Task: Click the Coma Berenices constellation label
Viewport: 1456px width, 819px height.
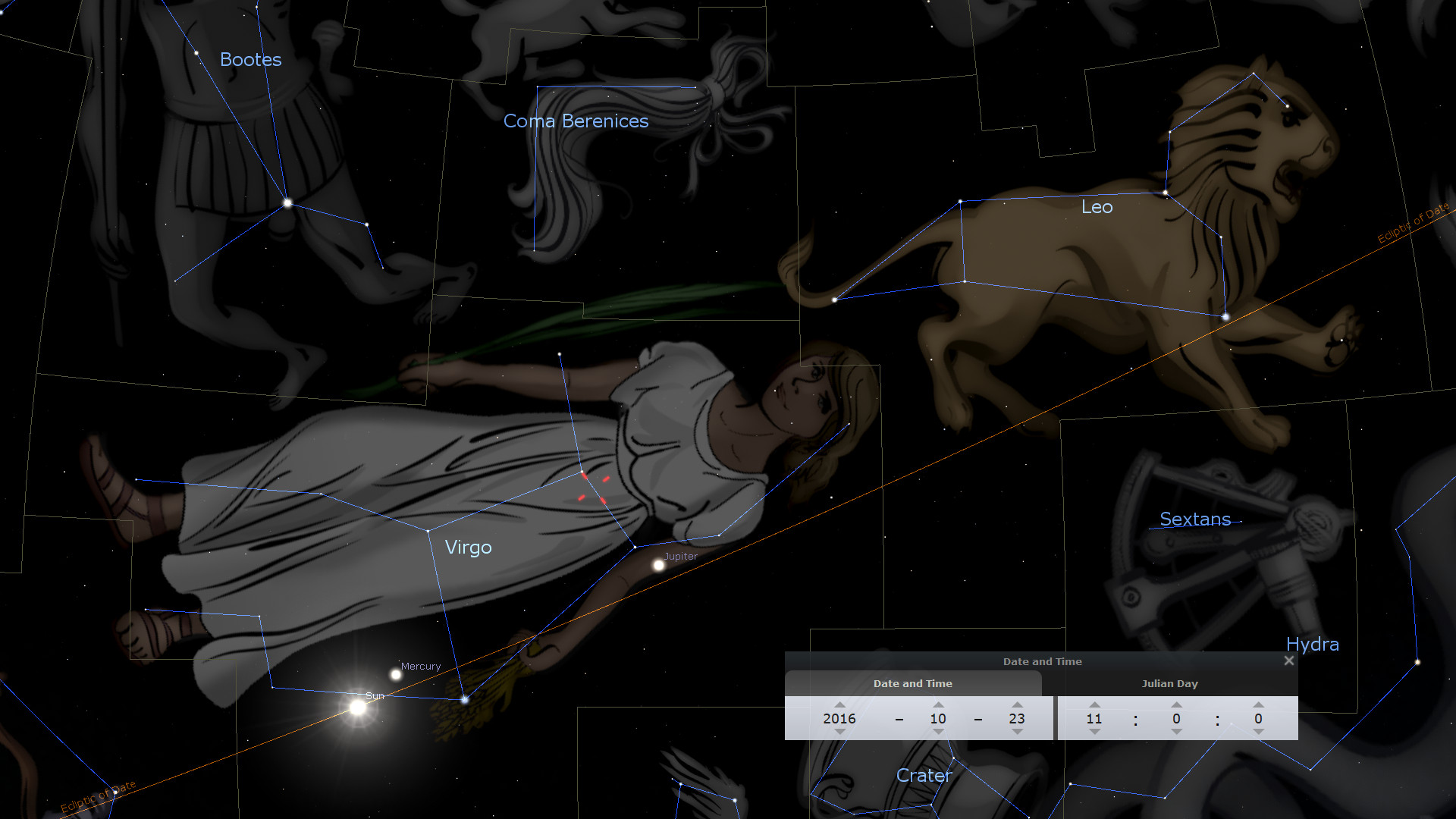Action: (x=576, y=121)
